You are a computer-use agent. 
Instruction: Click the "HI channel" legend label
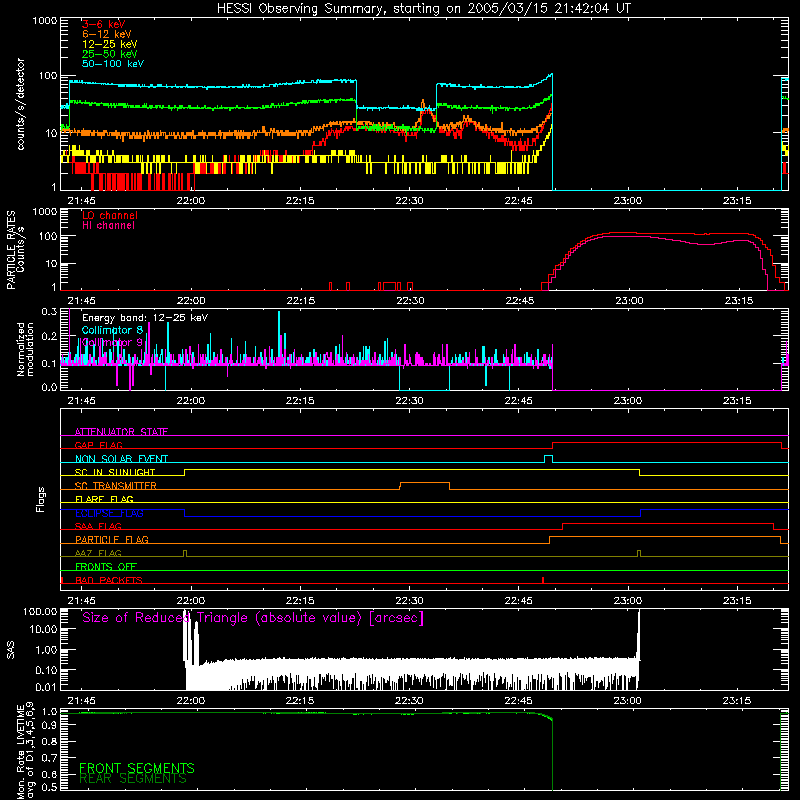pyautogui.click(x=108, y=226)
